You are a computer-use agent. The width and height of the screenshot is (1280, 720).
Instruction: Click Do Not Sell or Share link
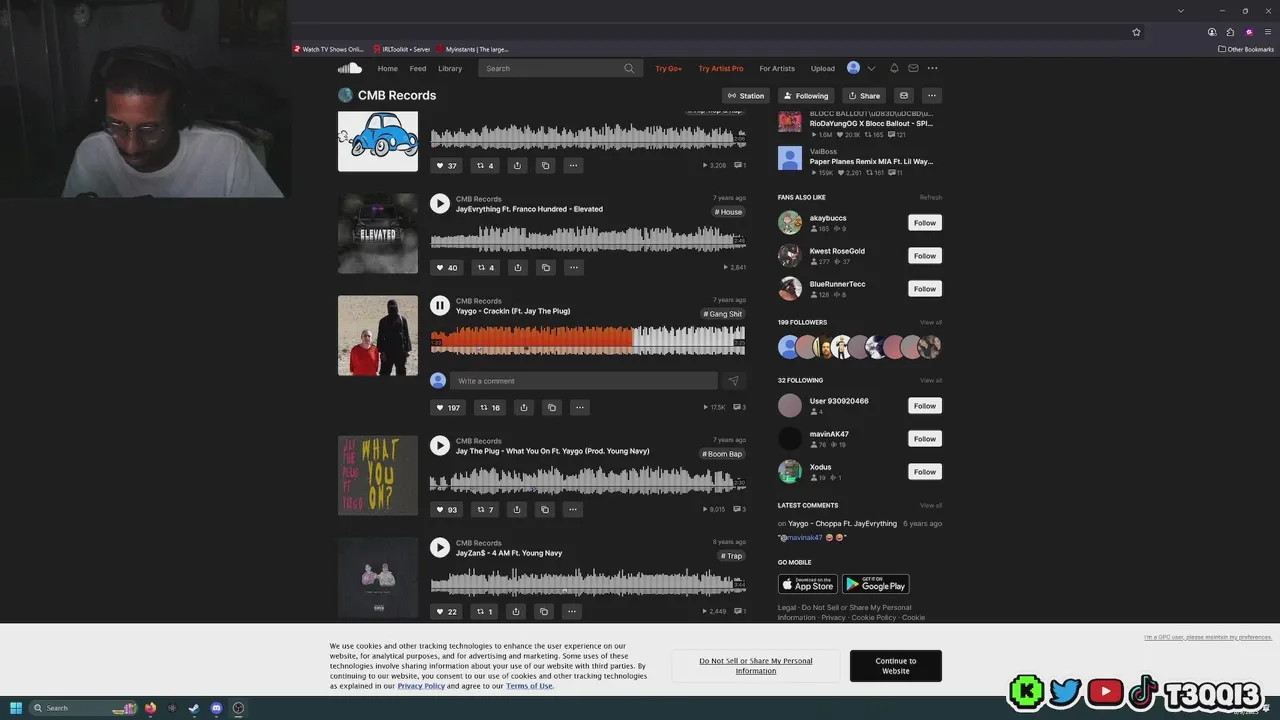point(756,666)
